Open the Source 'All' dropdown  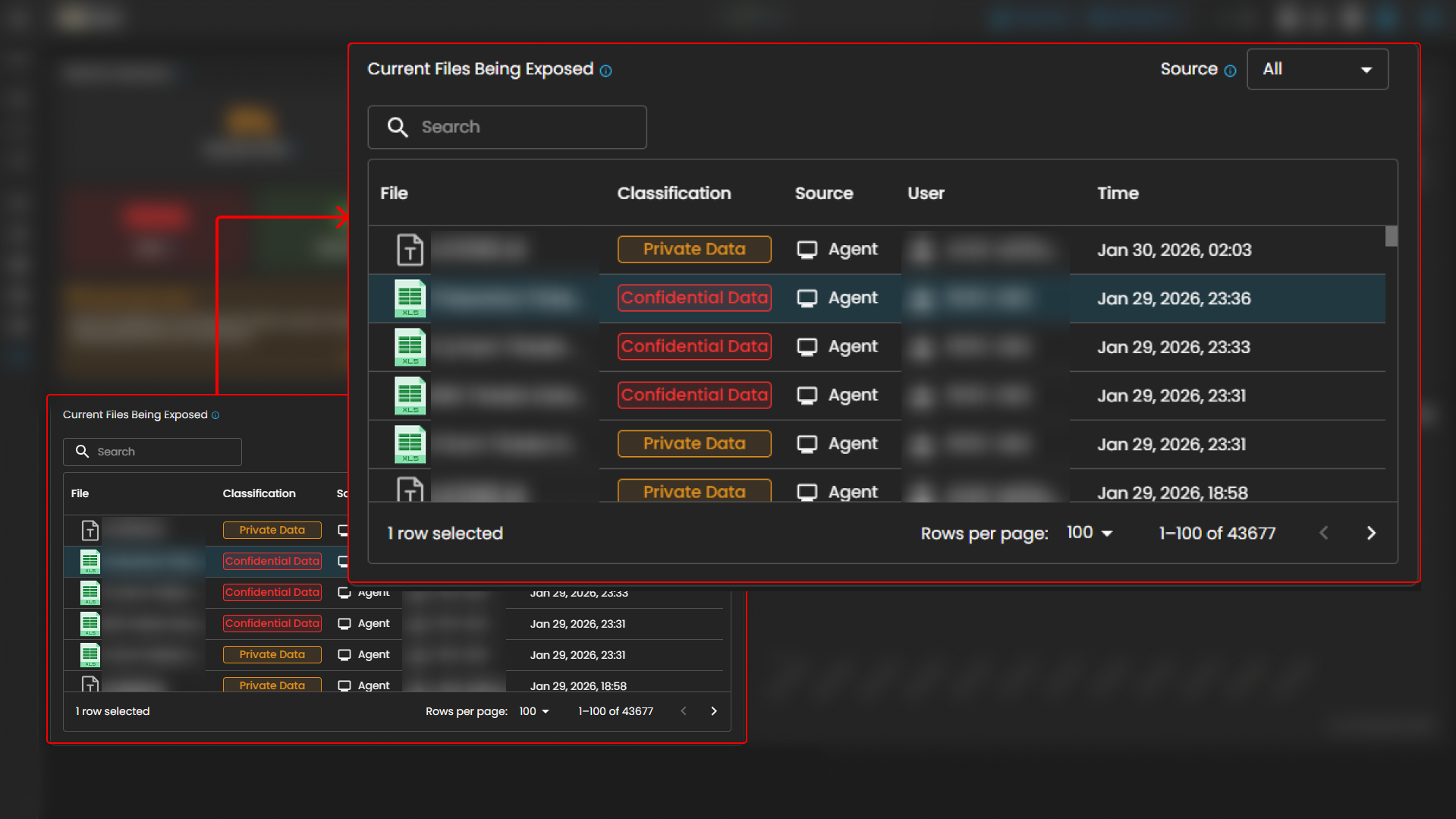[1317, 69]
